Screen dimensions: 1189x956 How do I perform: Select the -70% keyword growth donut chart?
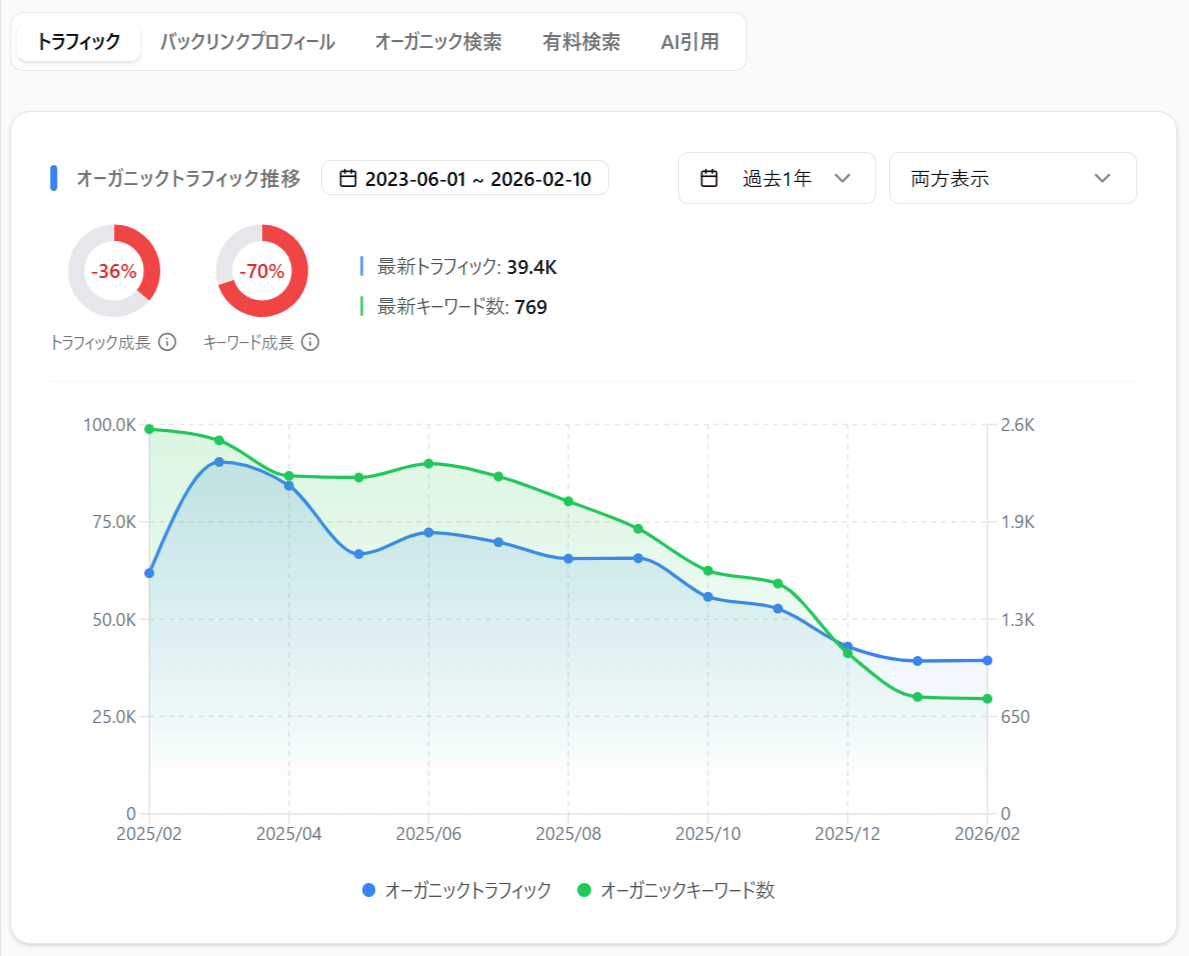pos(261,271)
